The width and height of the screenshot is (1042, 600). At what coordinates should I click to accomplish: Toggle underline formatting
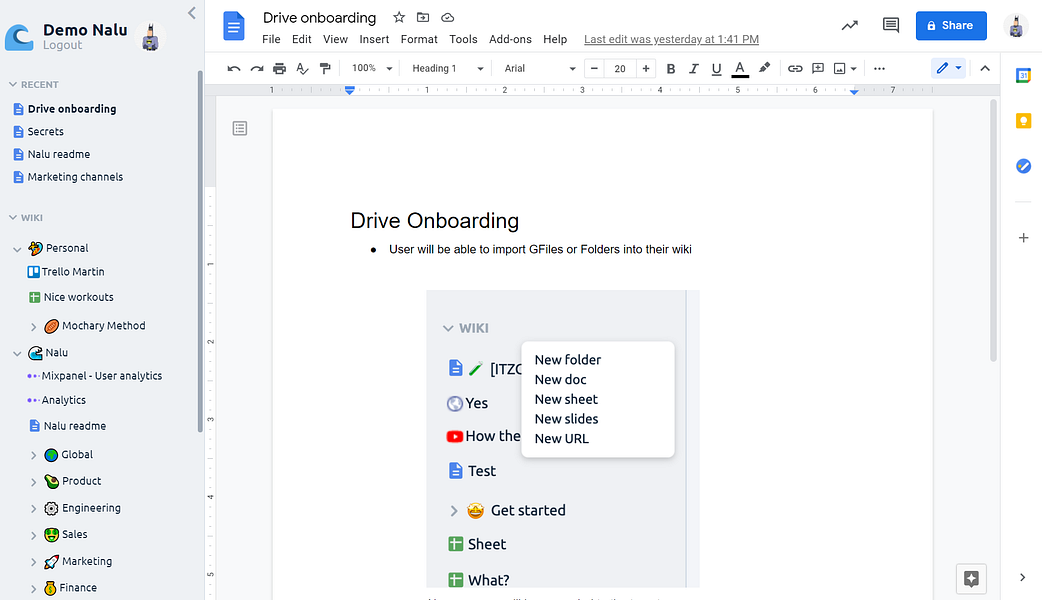tap(716, 68)
